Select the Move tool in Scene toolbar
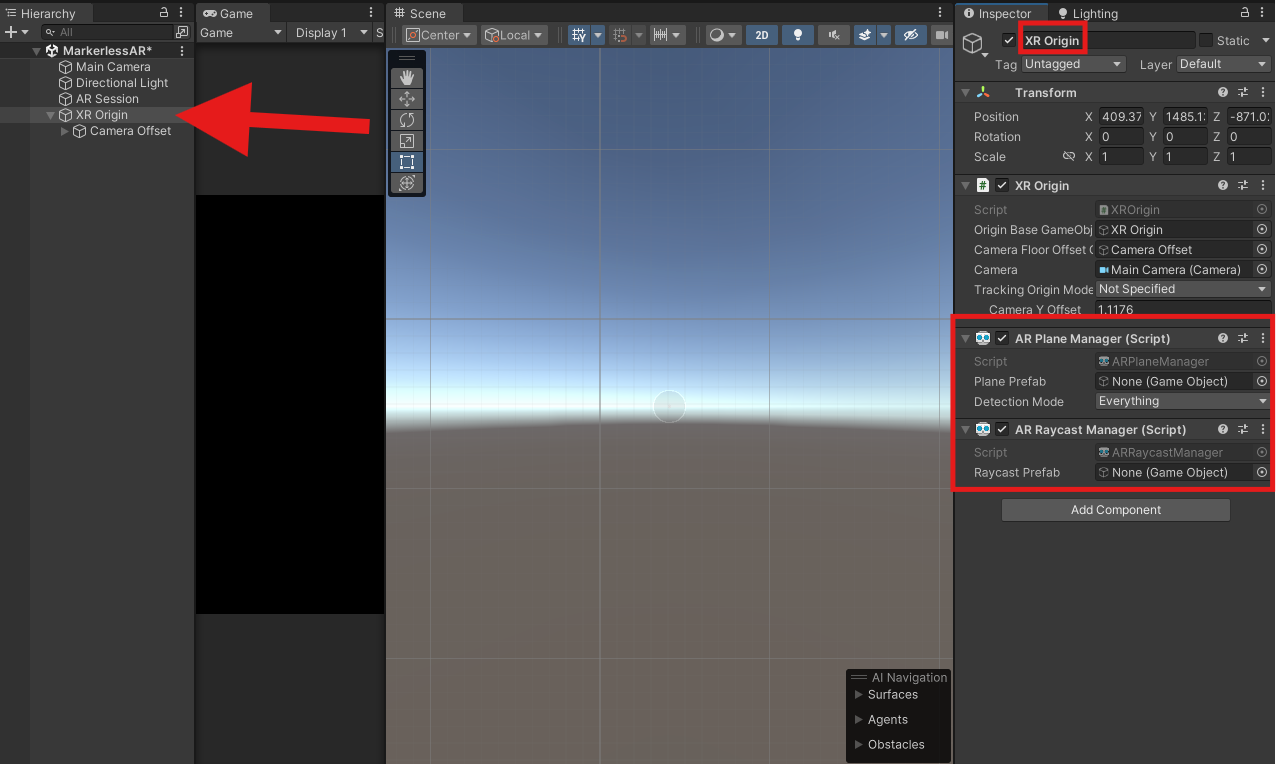Viewport: 1276px width, 764px height. click(x=407, y=99)
